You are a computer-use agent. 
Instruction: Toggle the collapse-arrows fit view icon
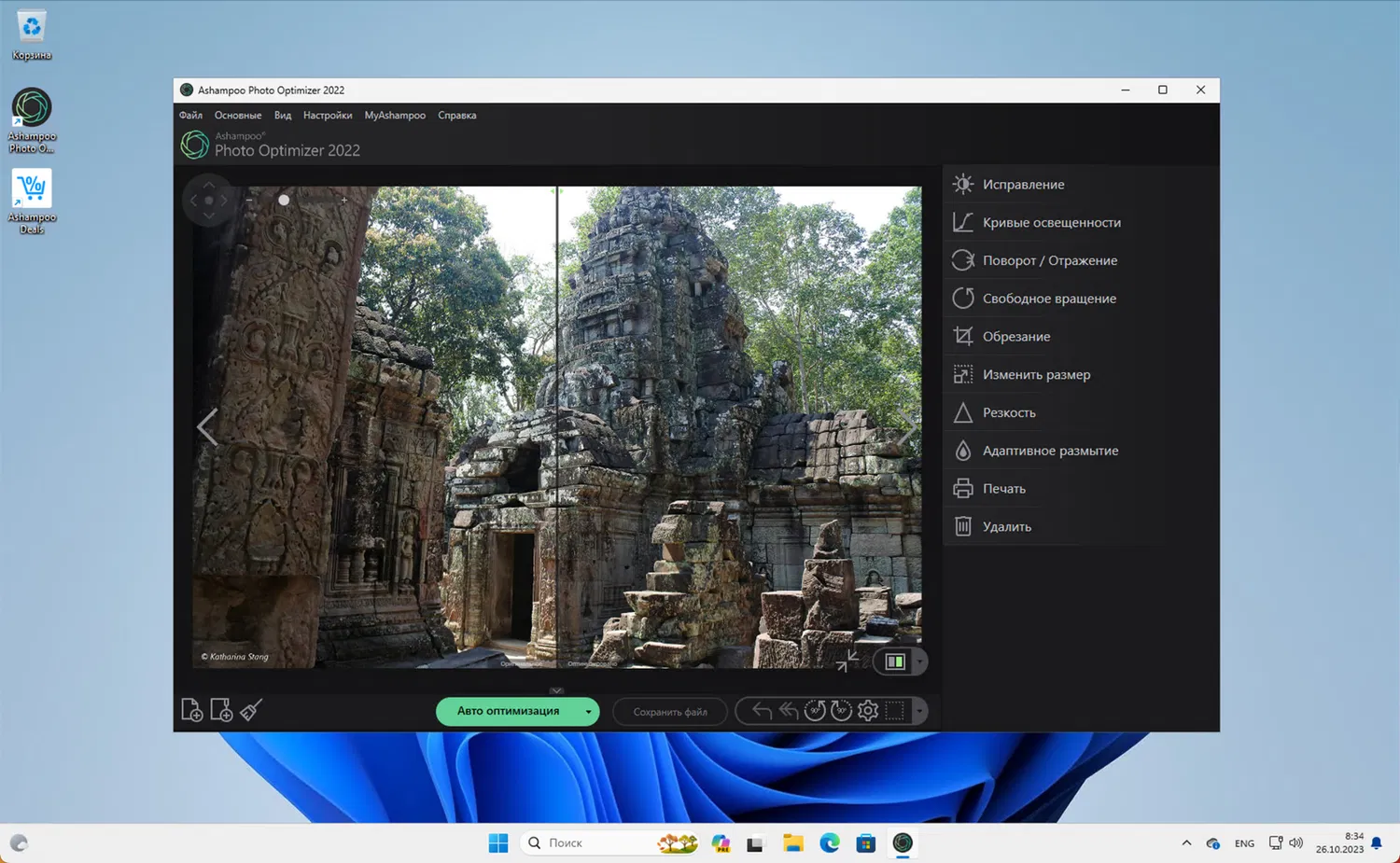click(x=847, y=661)
